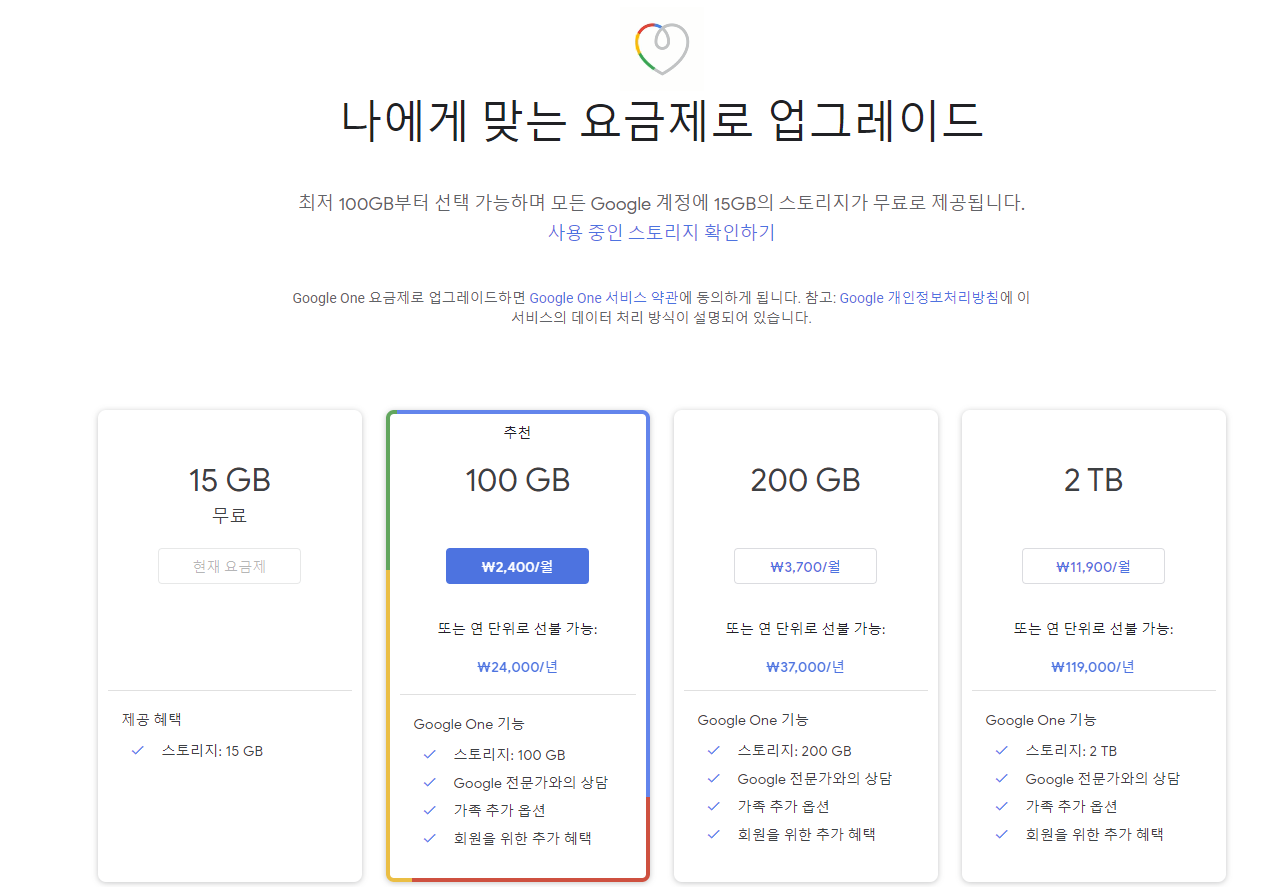Click 200 GB card's 가족 추가 옵션 checkmark
1288x887 pixels.
pyautogui.click(x=714, y=806)
